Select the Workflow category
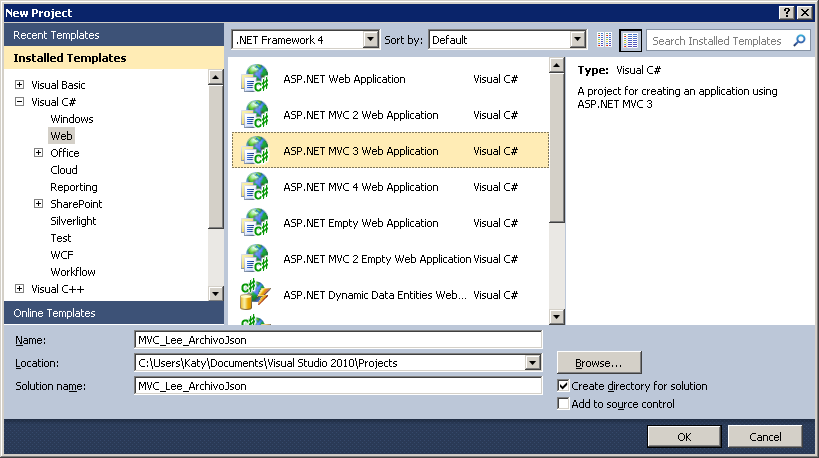 tap(73, 272)
